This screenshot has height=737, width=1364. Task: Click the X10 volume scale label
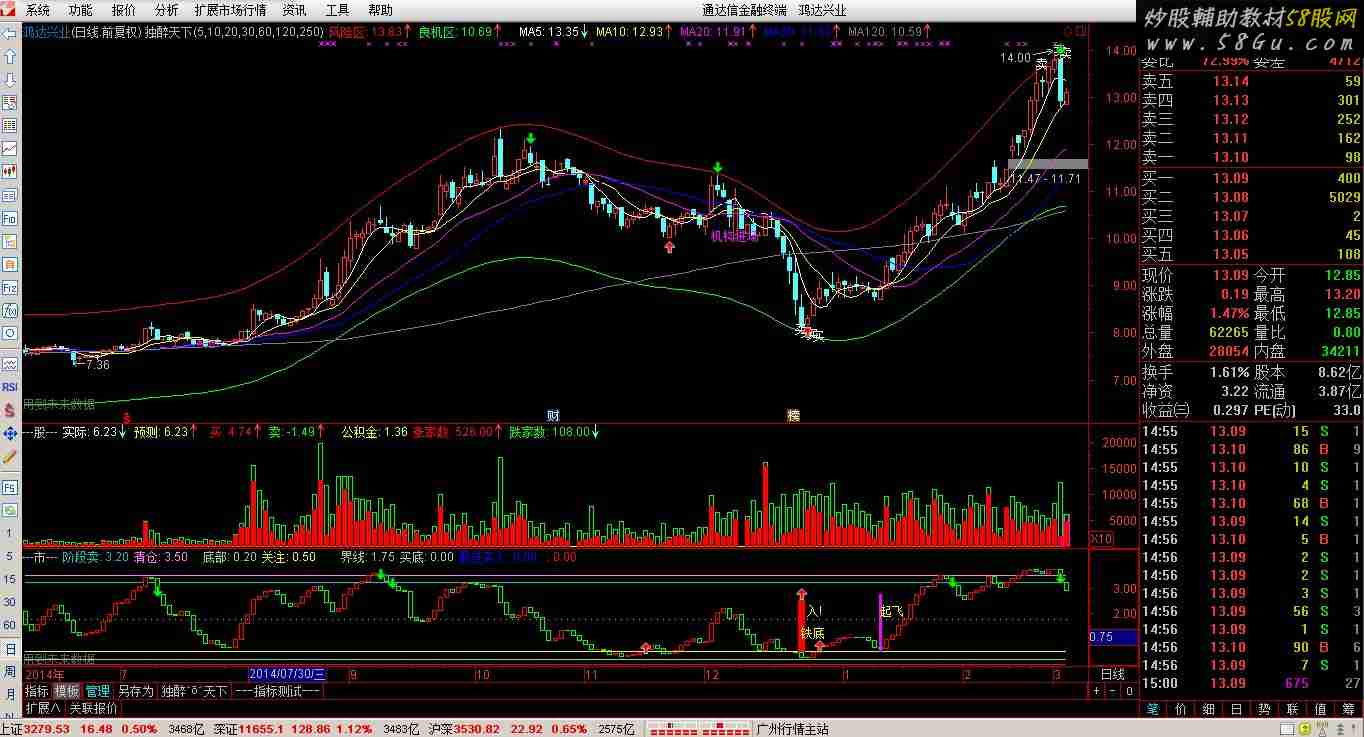click(1101, 539)
